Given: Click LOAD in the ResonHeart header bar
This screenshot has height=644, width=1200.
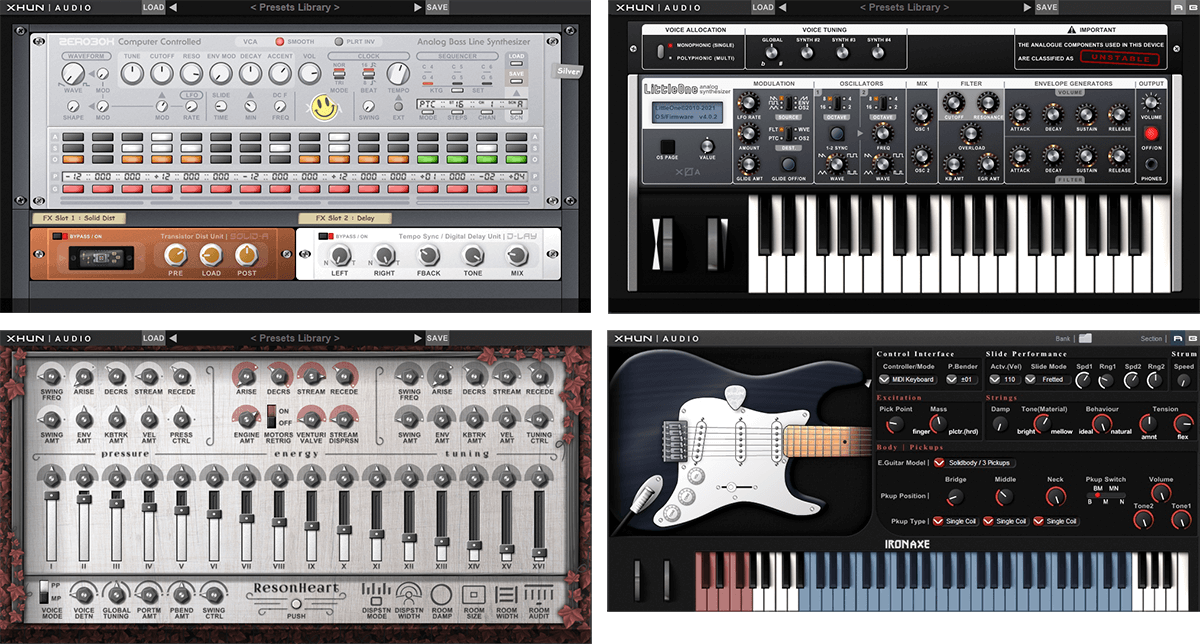Looking at the screenshot, I should pyautogui.click(x=153, y=338).
